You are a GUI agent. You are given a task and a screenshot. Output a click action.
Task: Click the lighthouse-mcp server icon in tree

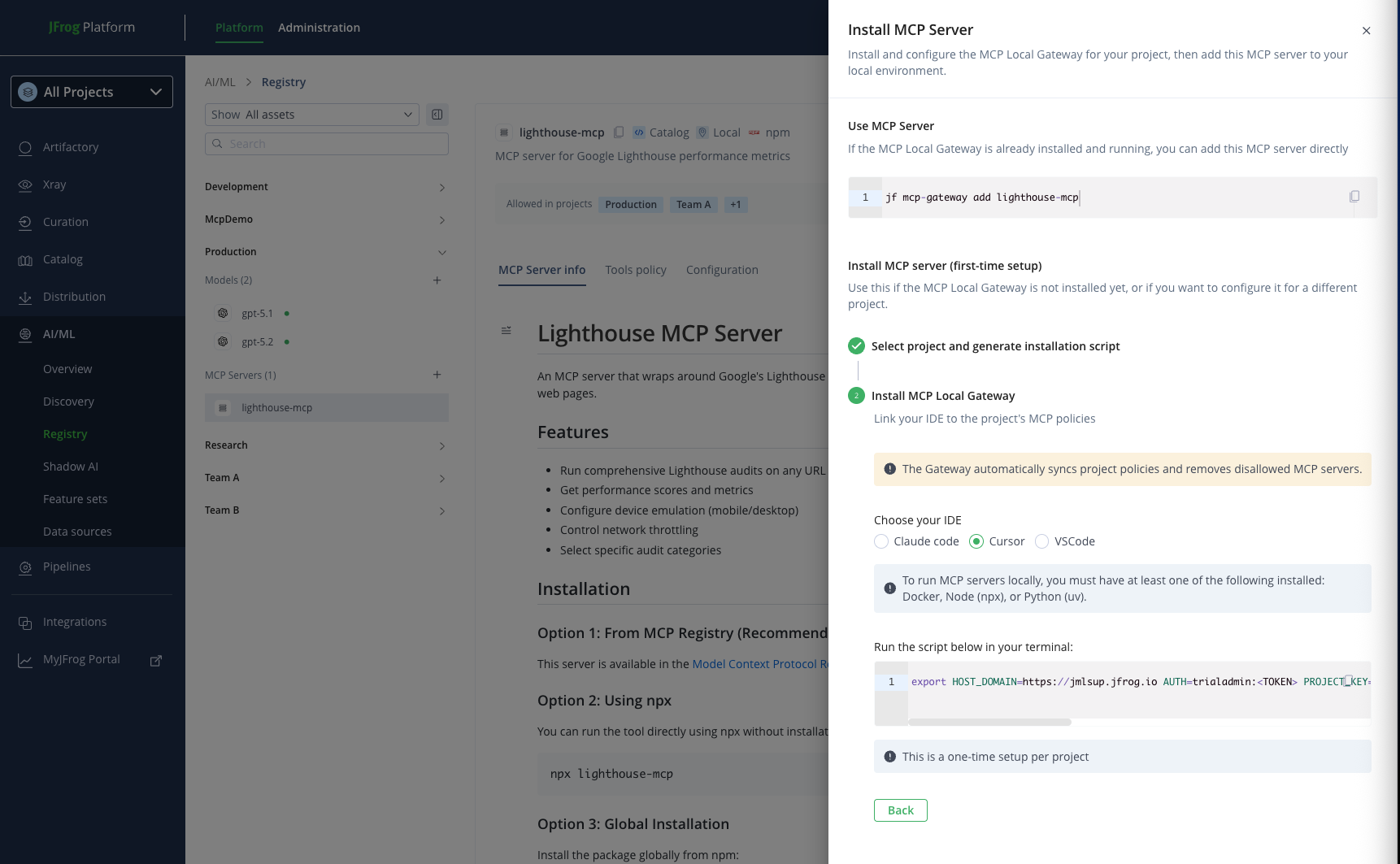(223, 408)
